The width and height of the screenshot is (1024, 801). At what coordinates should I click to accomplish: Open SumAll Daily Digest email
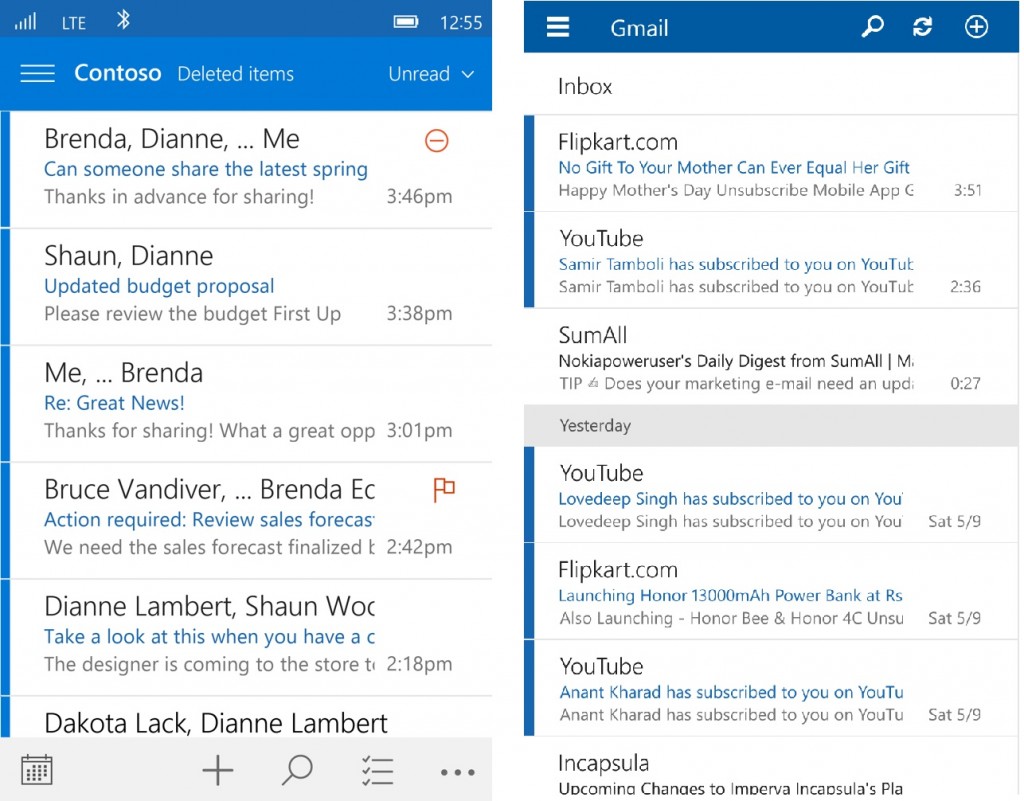pos(771,356)
